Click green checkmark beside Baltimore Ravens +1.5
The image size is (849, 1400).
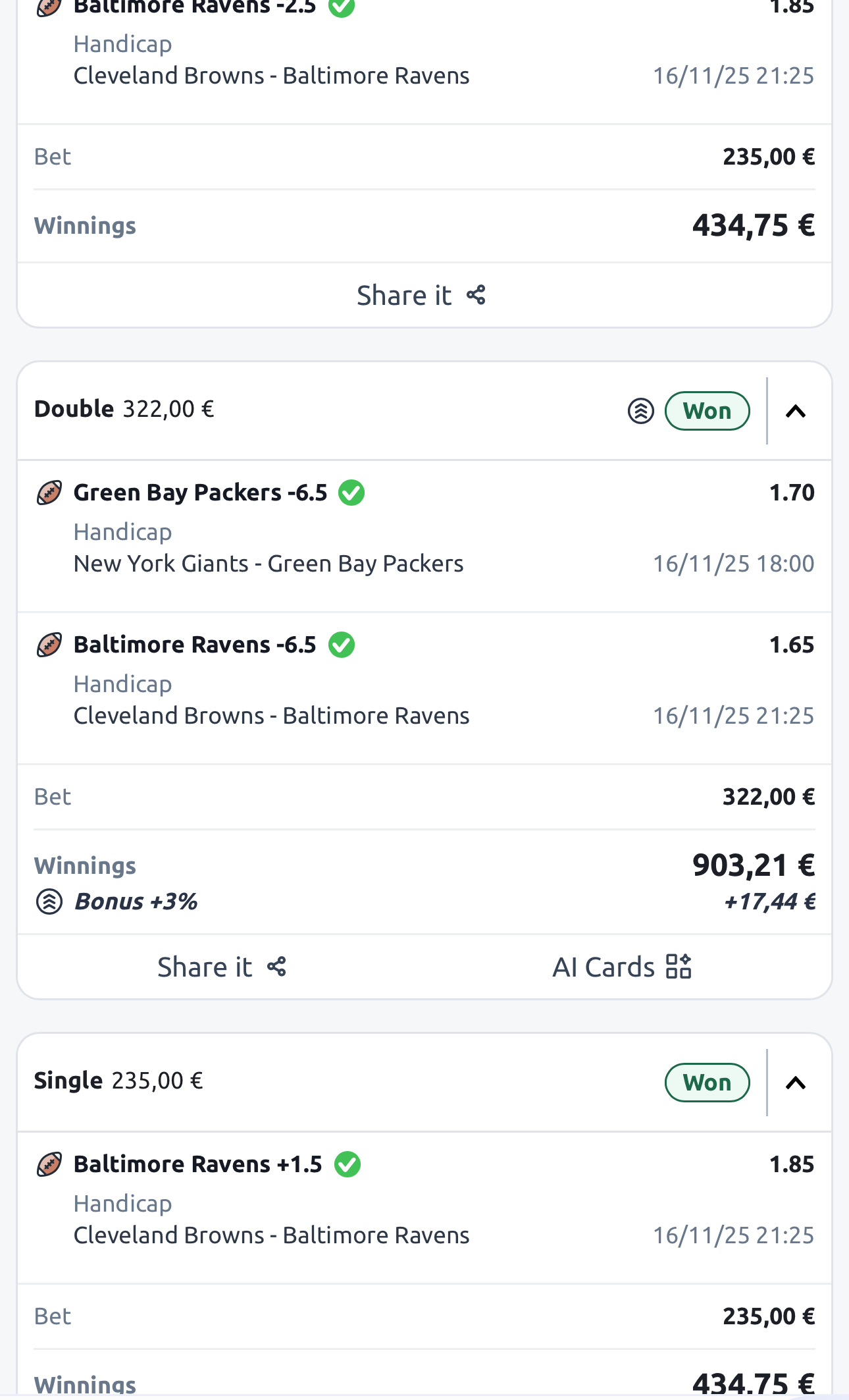(347, 1164)
